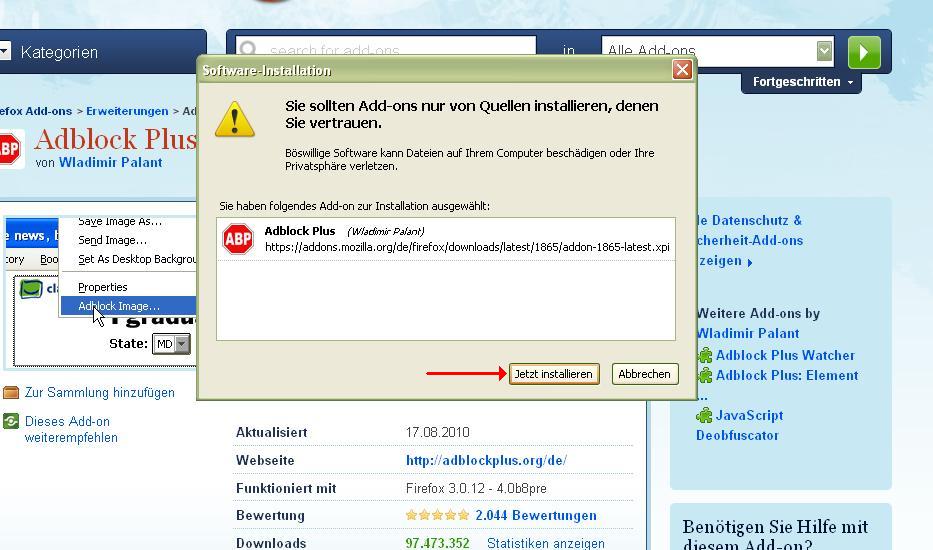The width and height of the screenshot is (933, 550).
Task: Click the green search go button
Action: coord(864,52)
